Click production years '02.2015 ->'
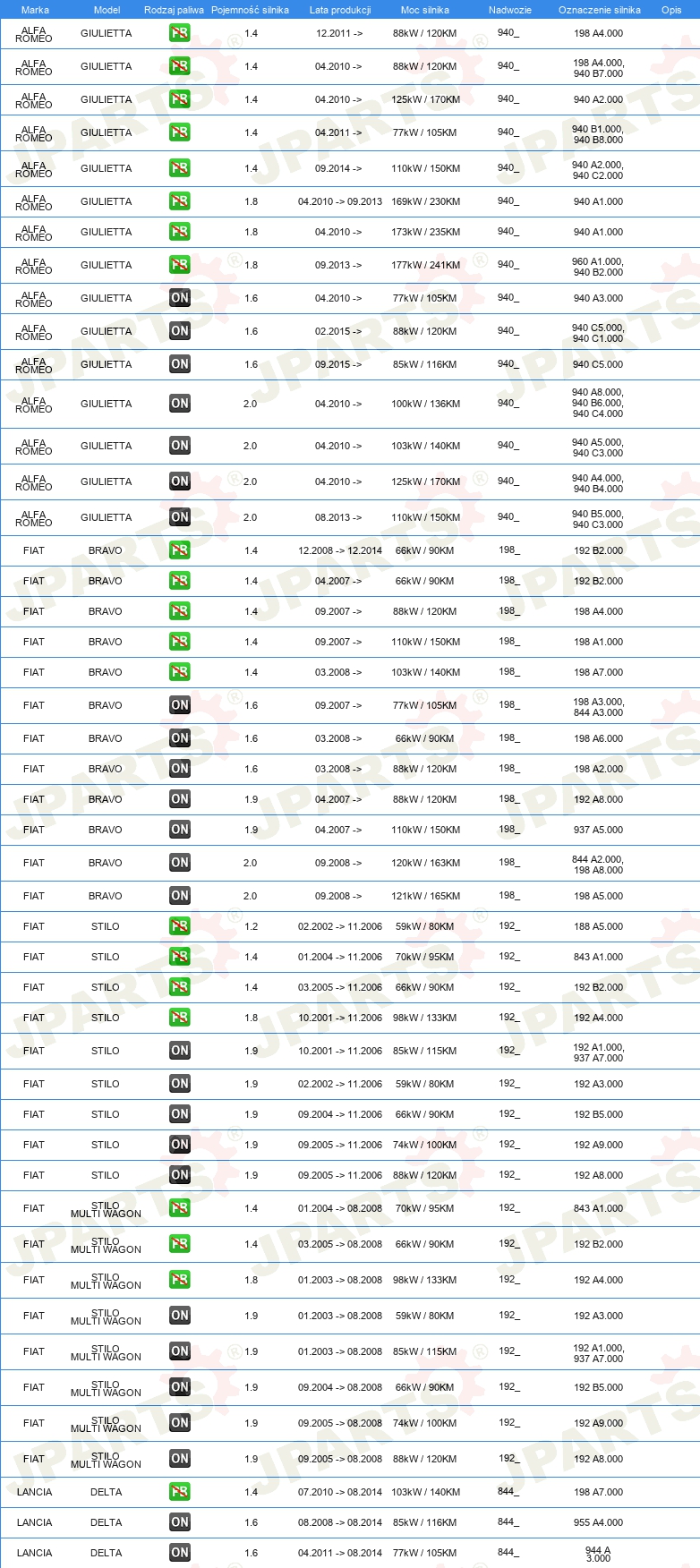This screenshot has width=700, height=1568. (338, 331)
